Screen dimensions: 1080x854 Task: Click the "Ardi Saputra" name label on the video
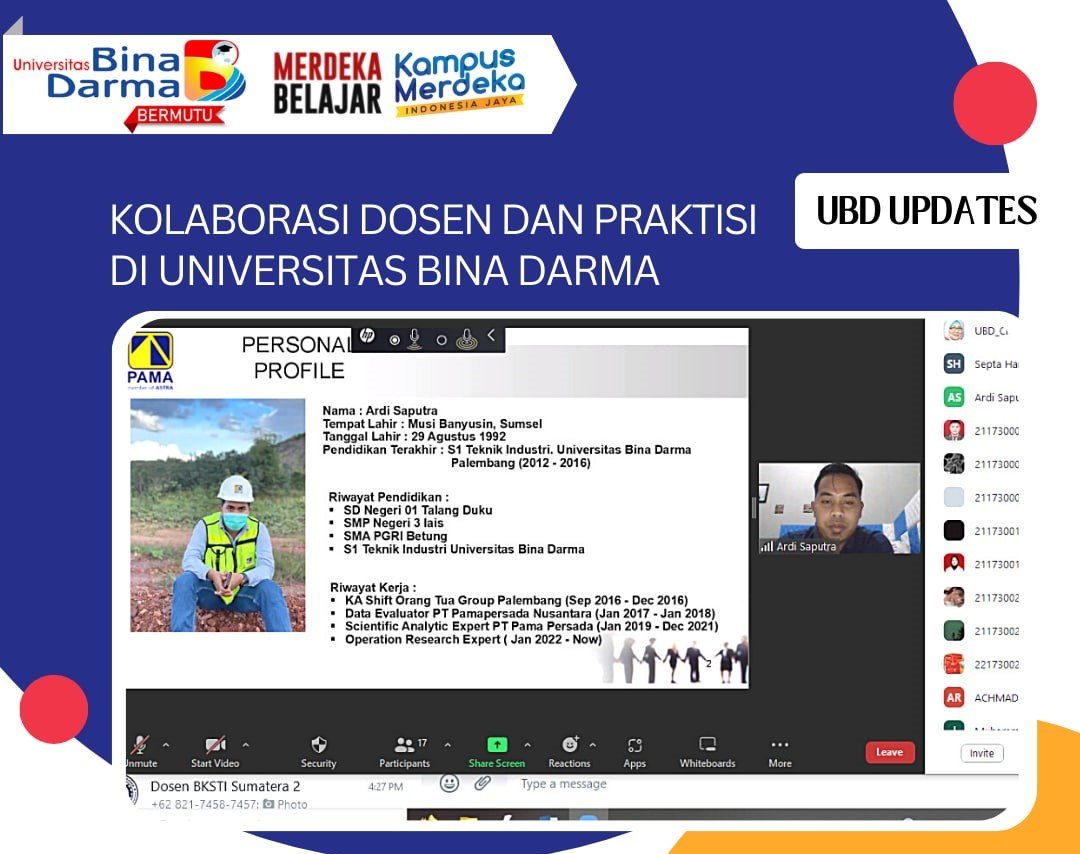[807, 547]
